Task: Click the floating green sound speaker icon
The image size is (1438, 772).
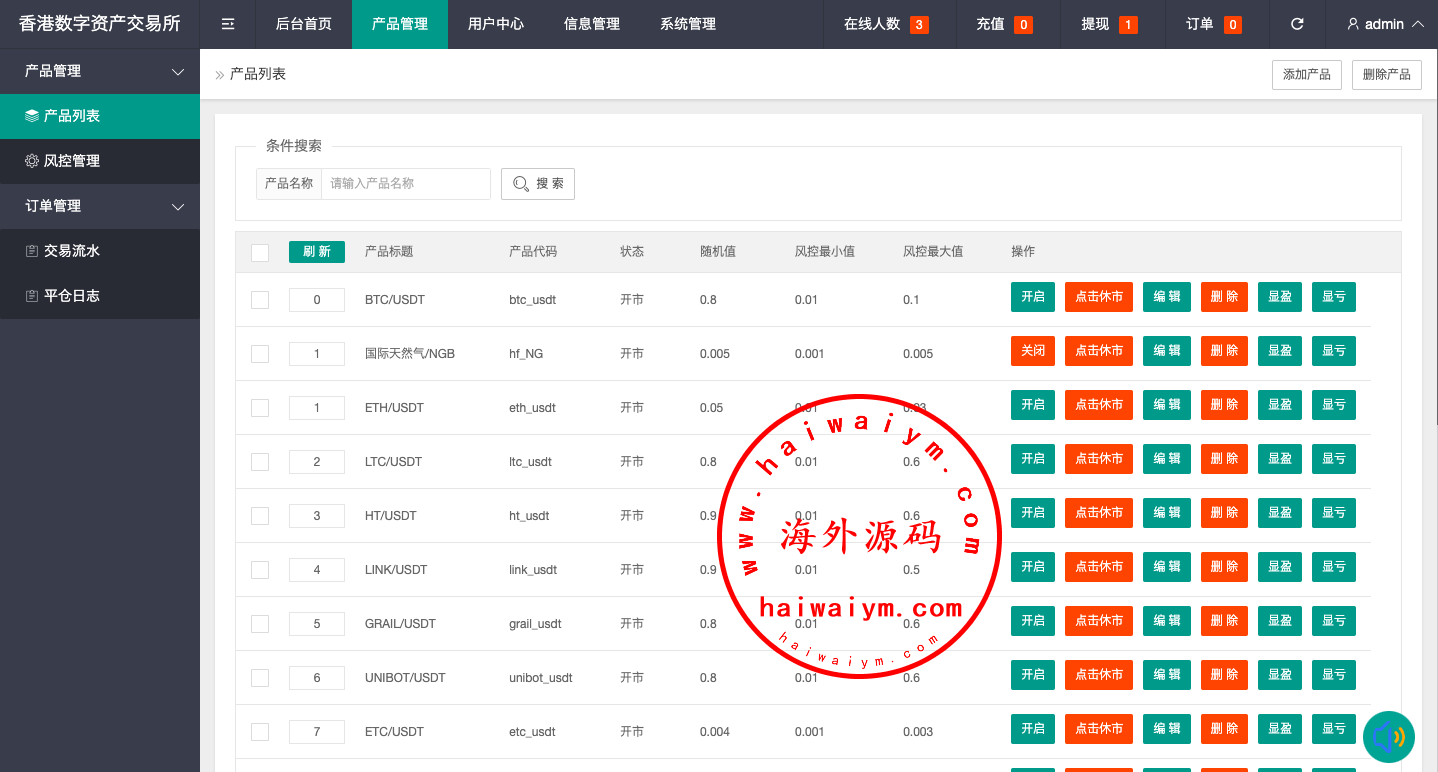Action: (1388, 737)
